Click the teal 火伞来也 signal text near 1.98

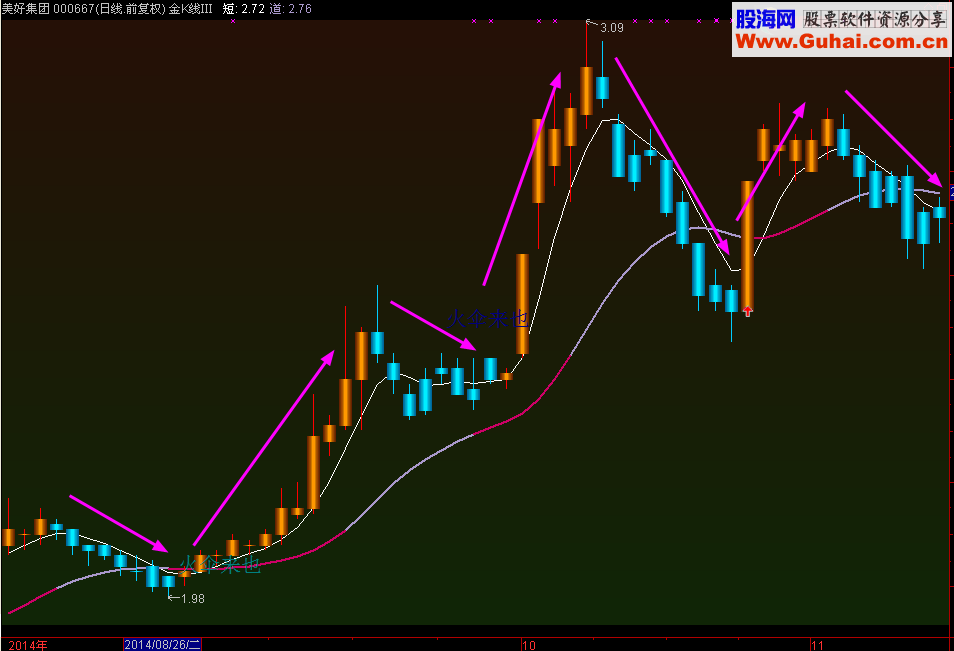point(220,565)
